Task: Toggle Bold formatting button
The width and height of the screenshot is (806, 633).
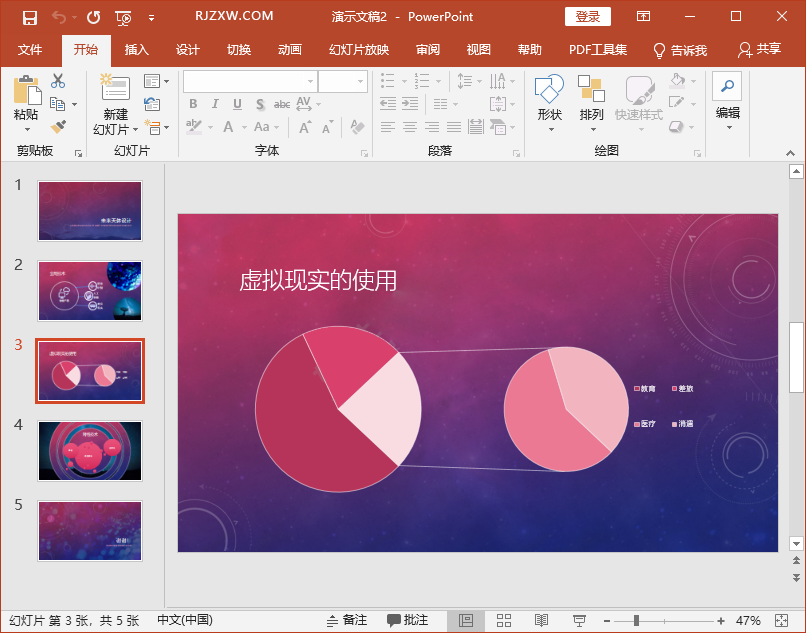Action: (193, 104)
